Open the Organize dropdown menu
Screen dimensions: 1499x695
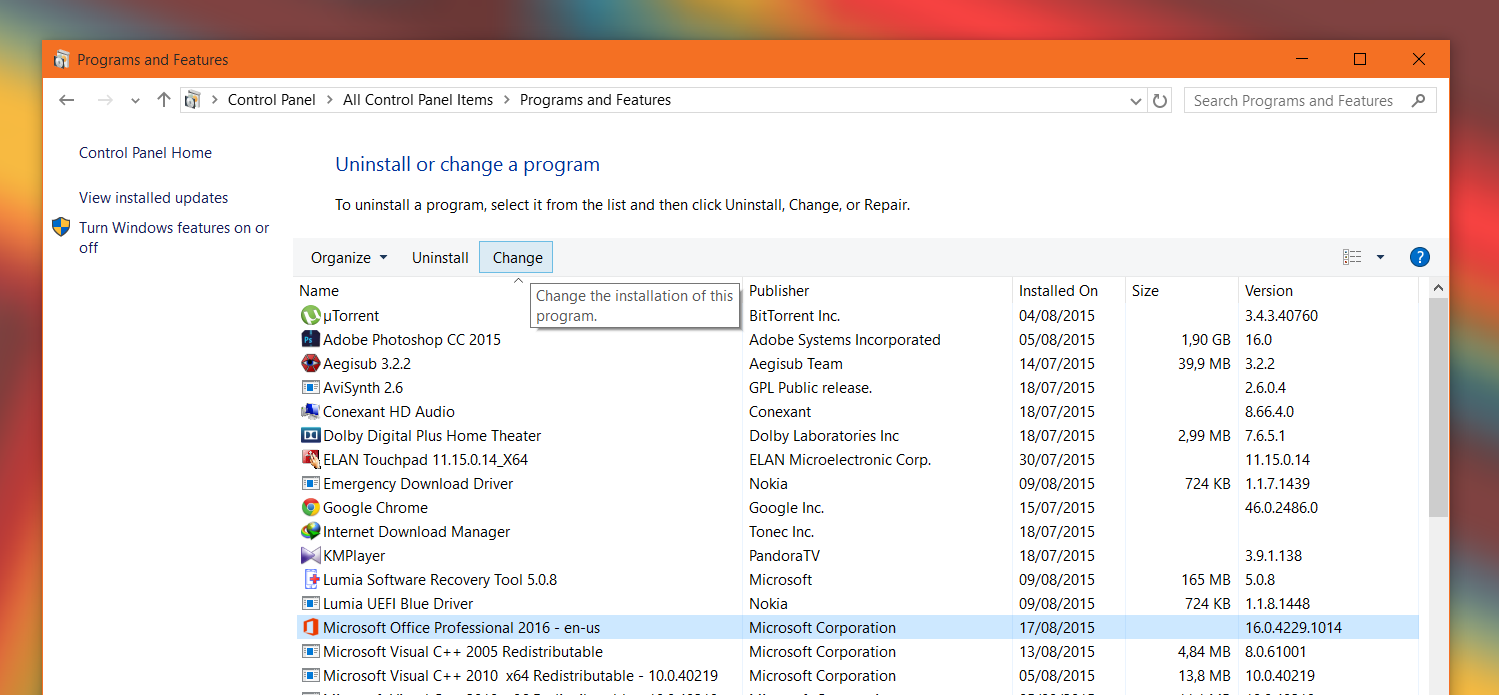click(x=349, y=257)
